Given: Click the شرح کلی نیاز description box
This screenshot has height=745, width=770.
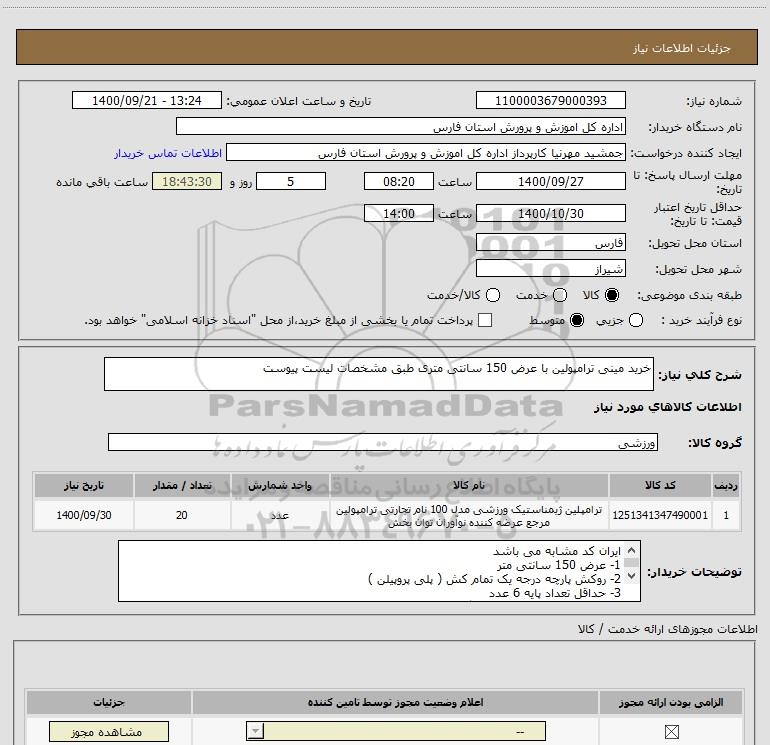Looking at the screenshot, I should 379,374.
